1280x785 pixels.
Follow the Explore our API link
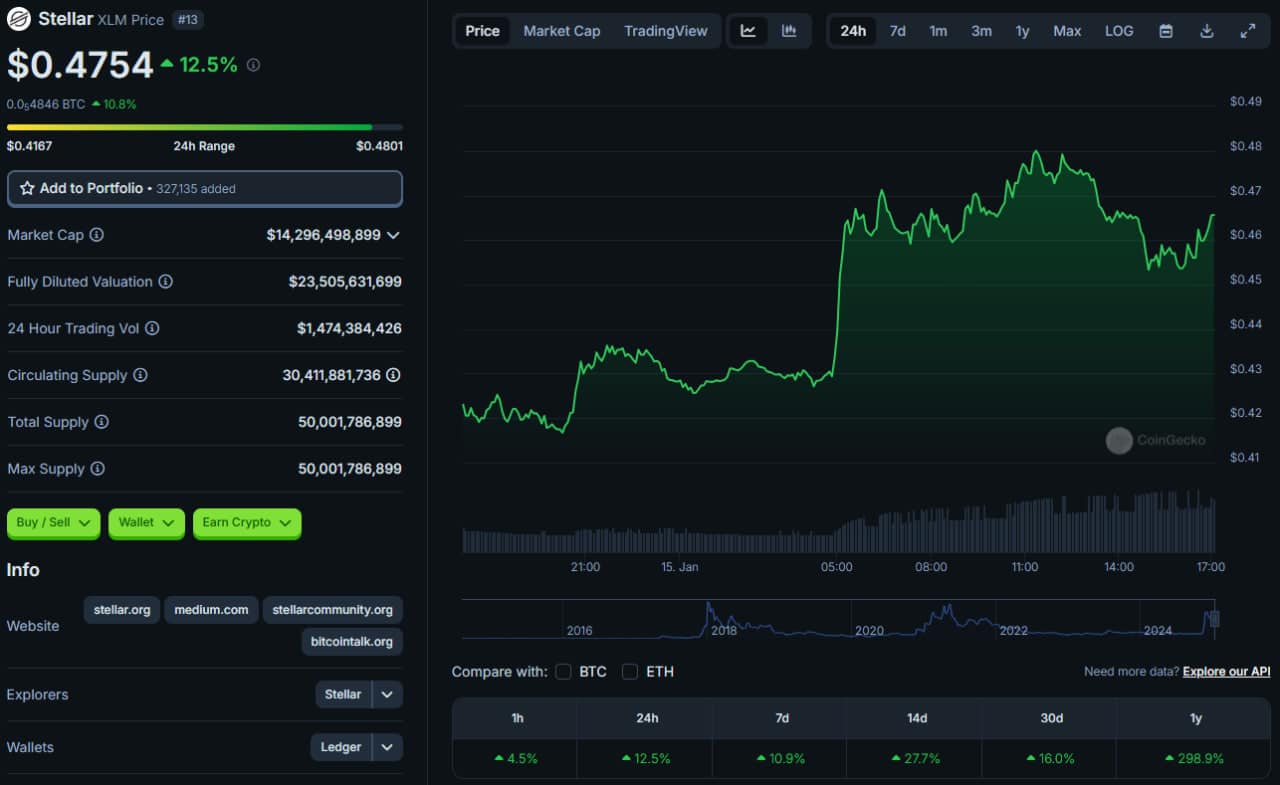[x=1227, y=671]
